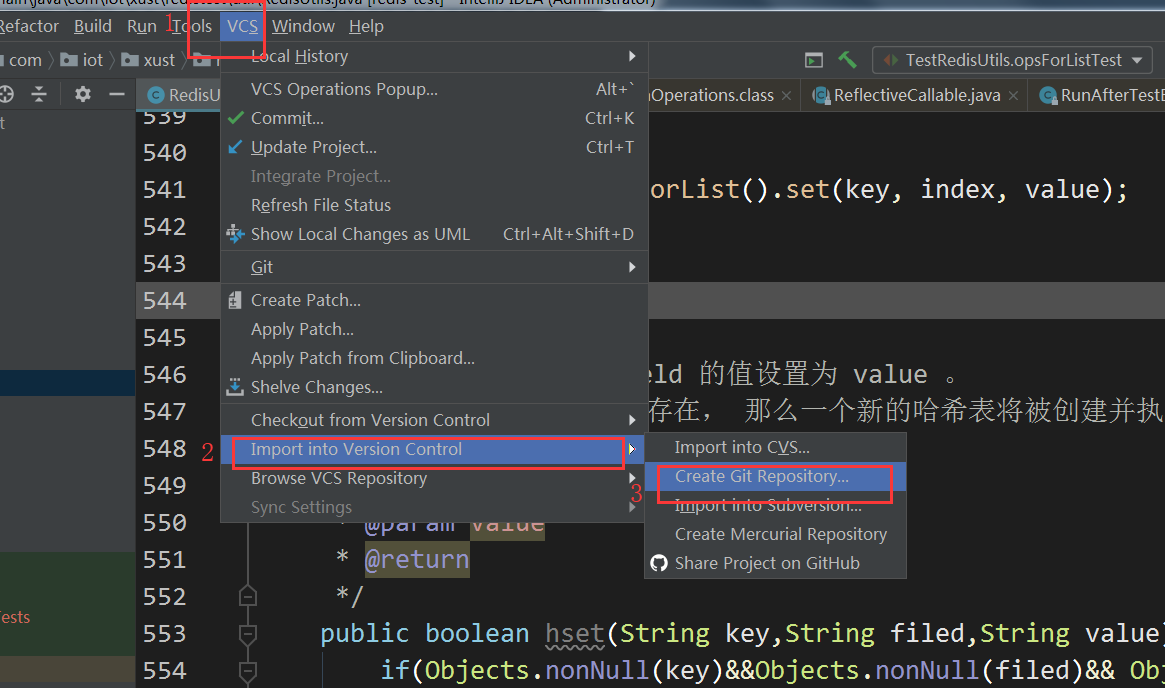1165x688 pixels.
Task: Click the locate/scroll-from-source target icon
Action: [x=6, y=94]
